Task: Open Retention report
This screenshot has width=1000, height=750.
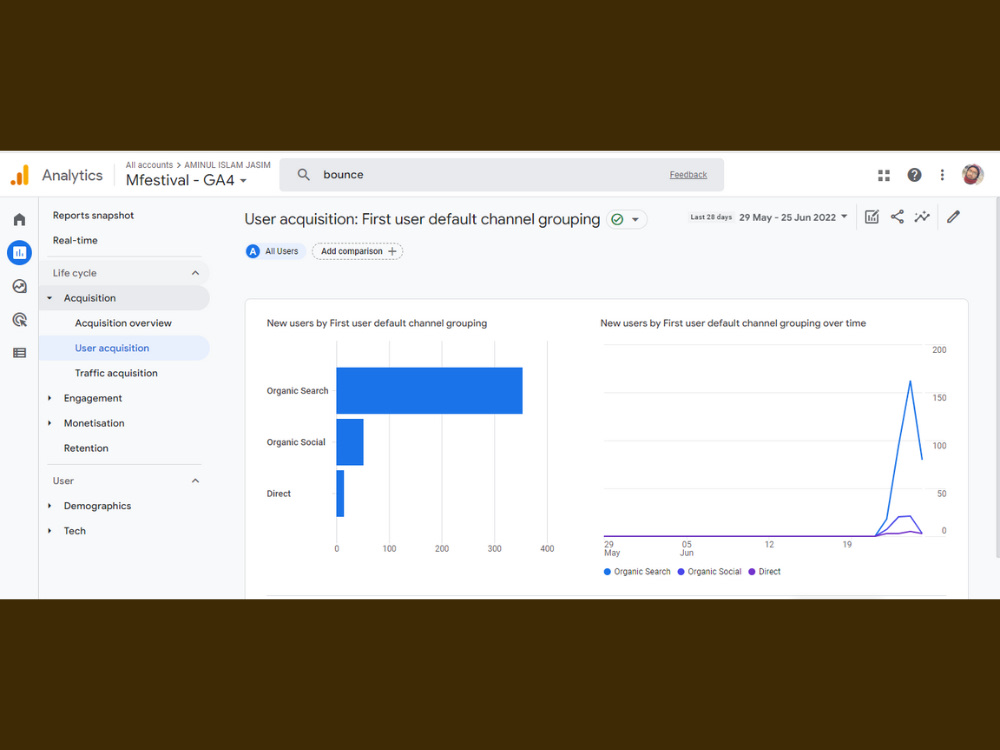Action: click(86, 448)
